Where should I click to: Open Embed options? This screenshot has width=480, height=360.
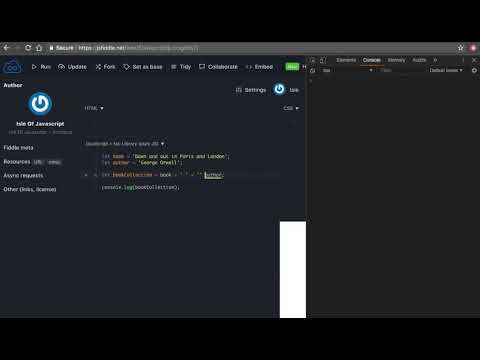259,67
